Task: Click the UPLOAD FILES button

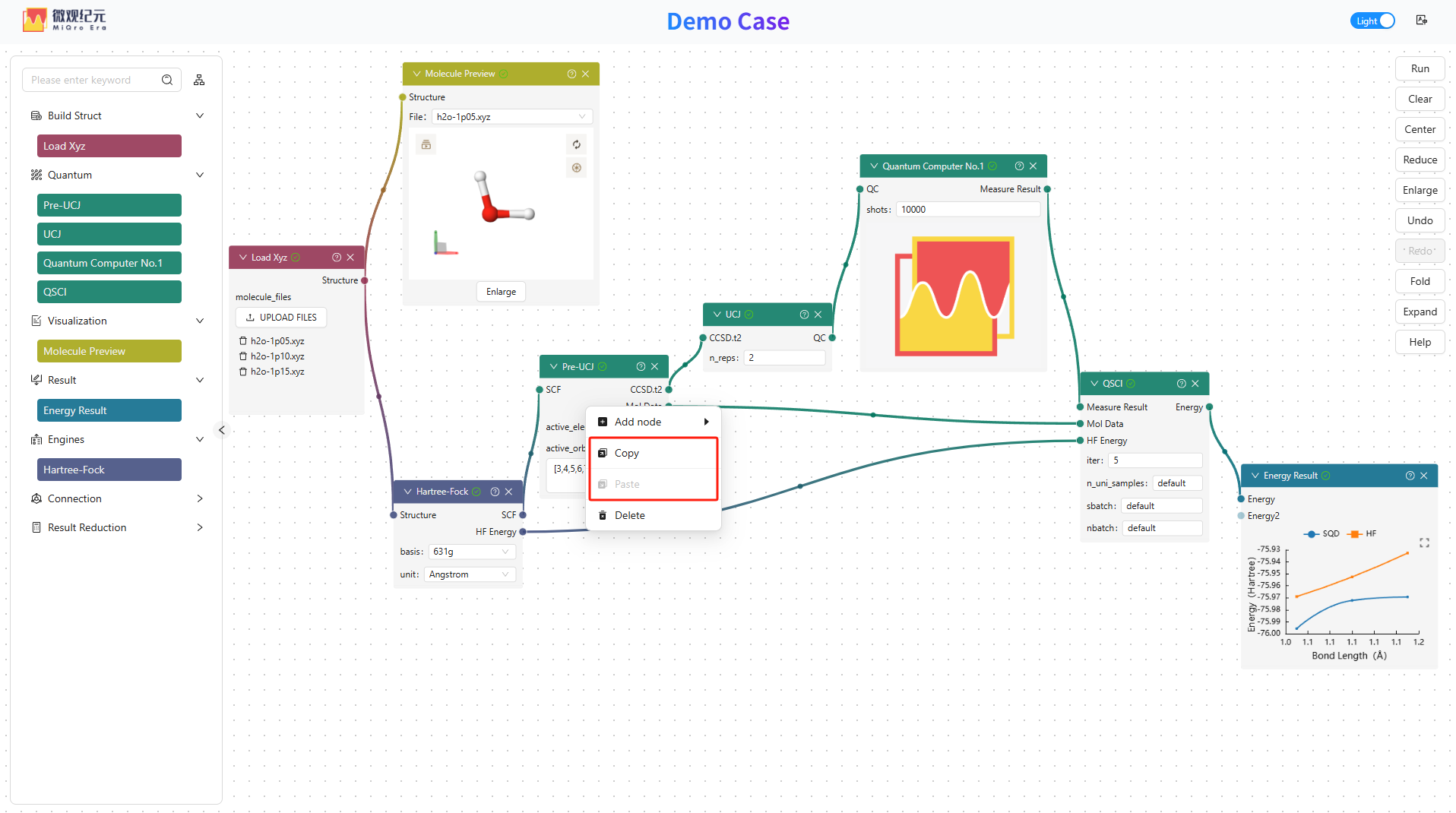Action: pos(281,318)
